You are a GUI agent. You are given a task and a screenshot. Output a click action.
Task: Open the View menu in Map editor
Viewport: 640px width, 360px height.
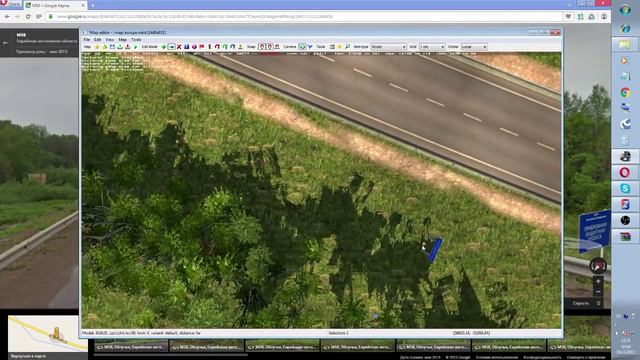[x=110, y=40]
